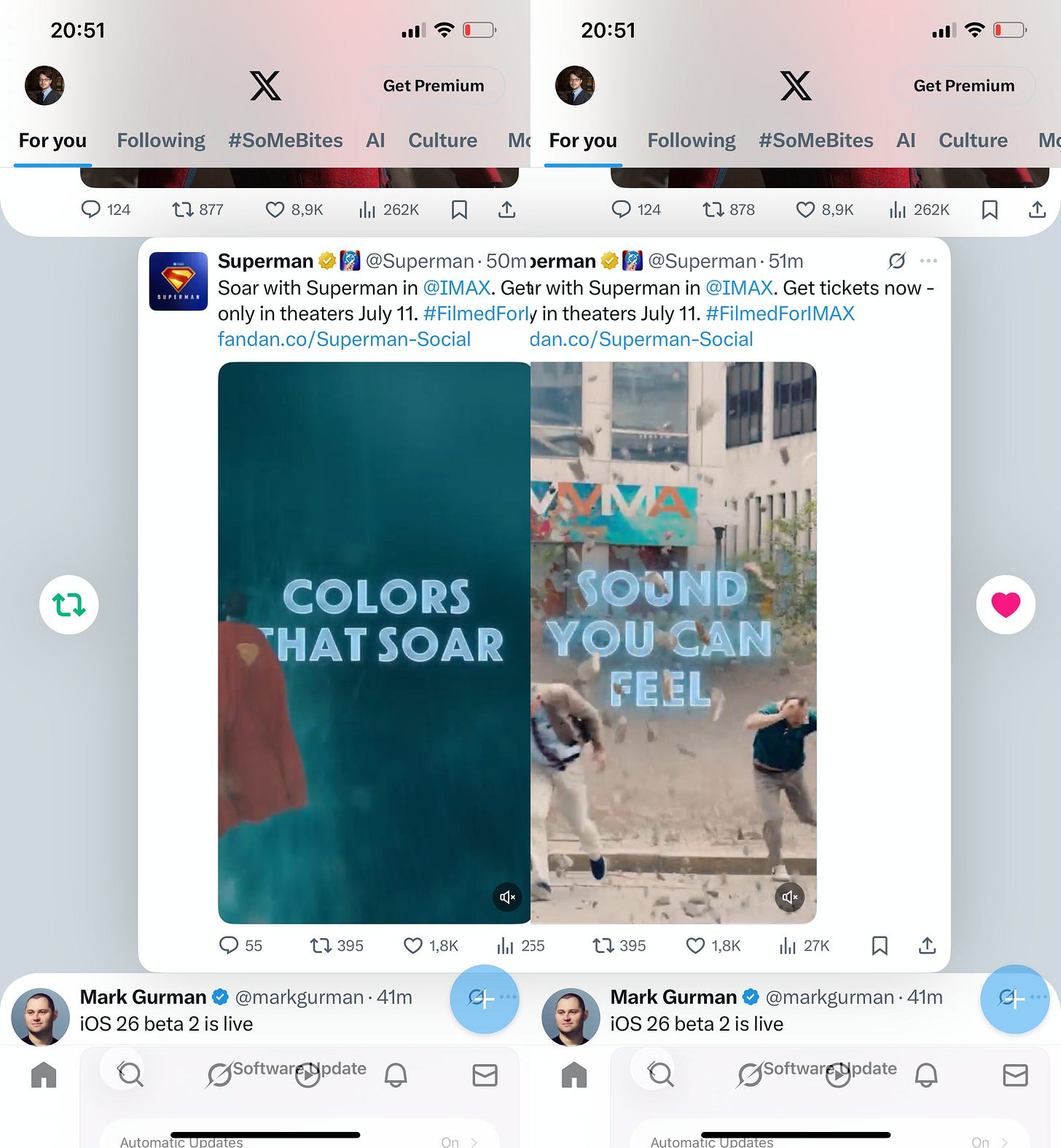Open replies showing 55 comments

pos(240,945)
